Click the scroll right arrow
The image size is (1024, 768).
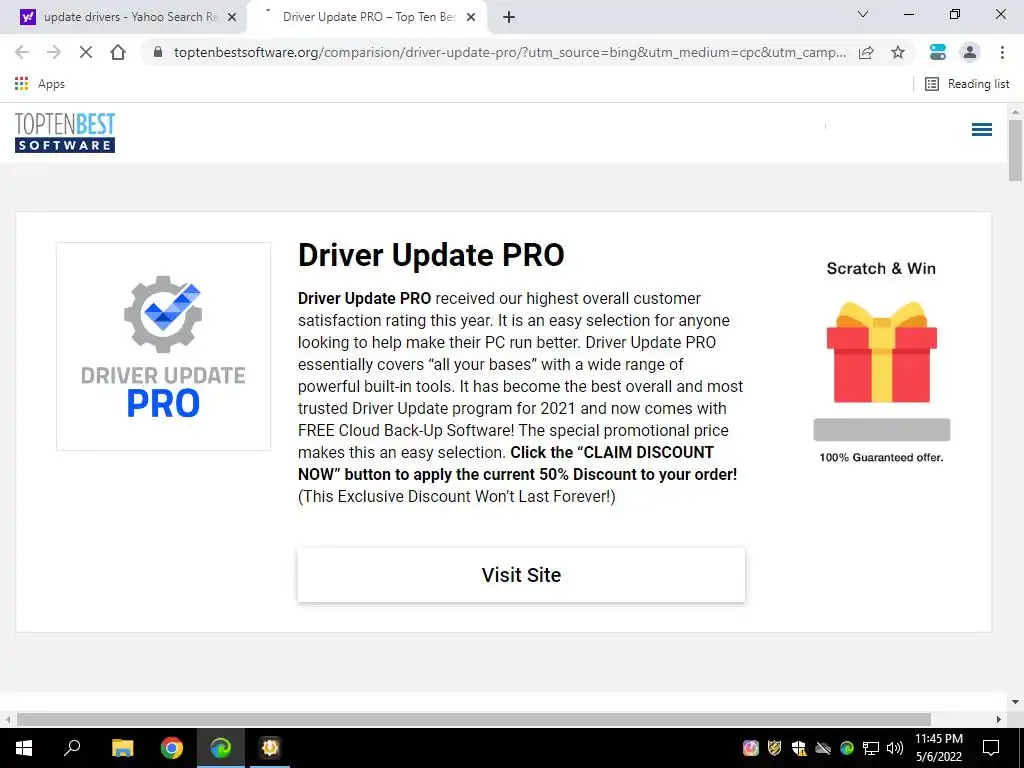point(999,719)
